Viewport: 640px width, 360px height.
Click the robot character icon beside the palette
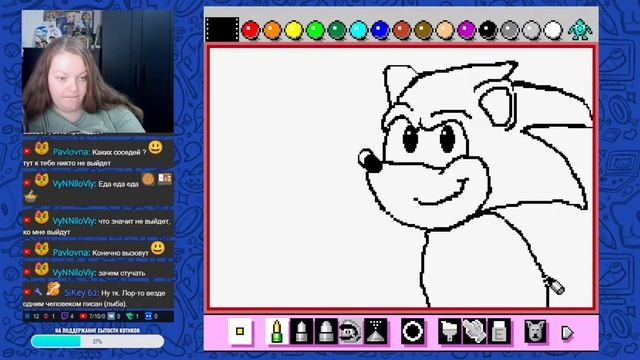580,30
